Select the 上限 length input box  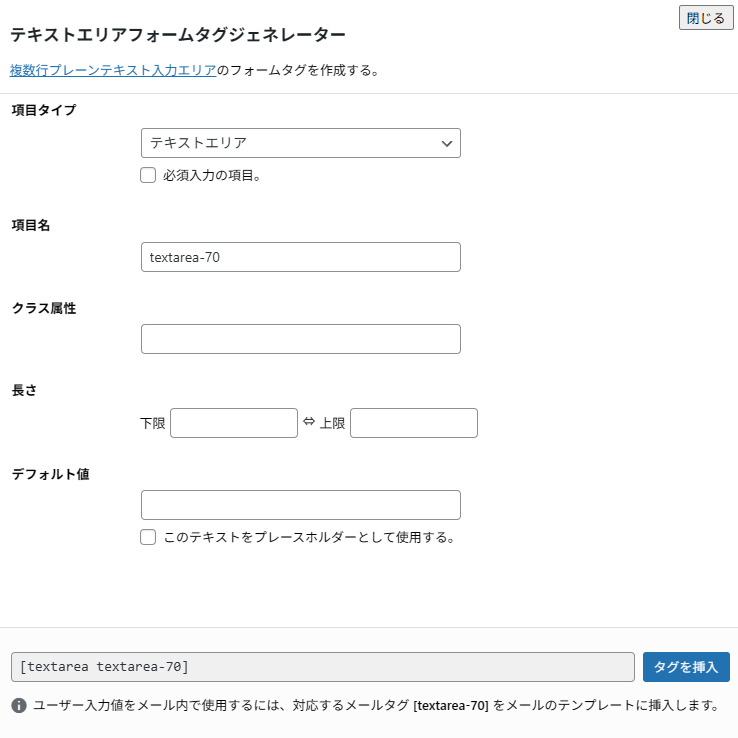click(x=413, y=423)
